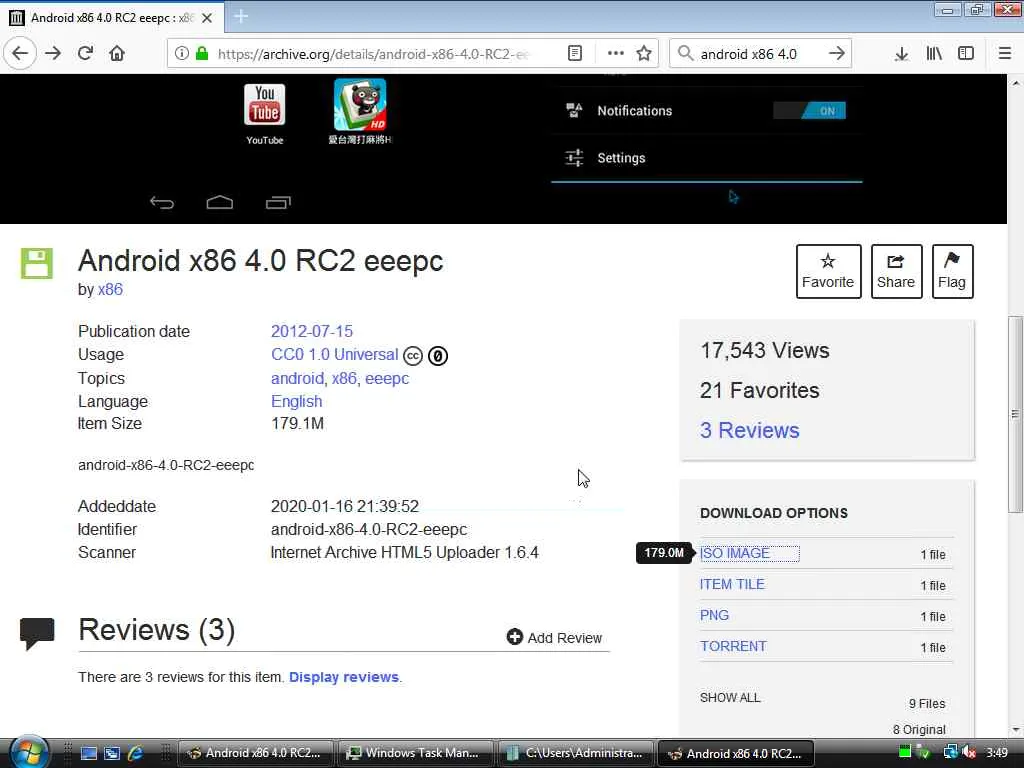Switch to Windows Task Manager taskbar button

pyautogui.click(x=414, y=753)
